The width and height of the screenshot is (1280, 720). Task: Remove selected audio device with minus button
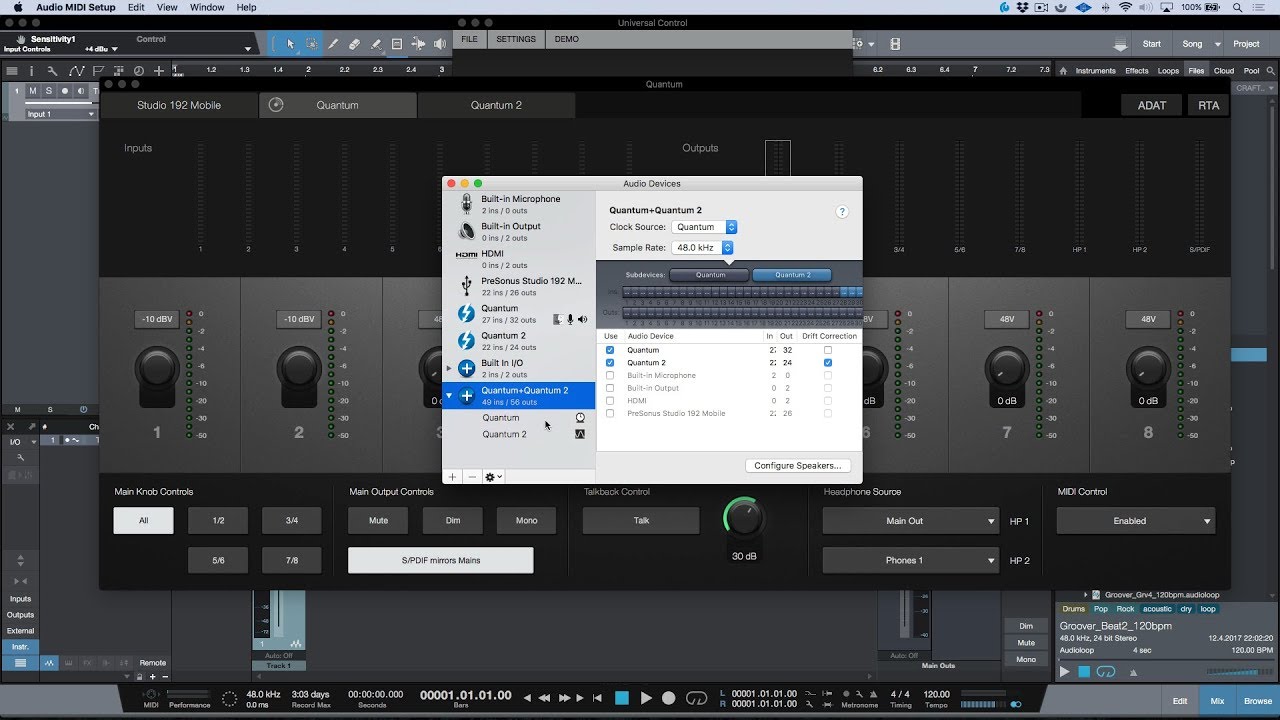click(x=472, y=477)
